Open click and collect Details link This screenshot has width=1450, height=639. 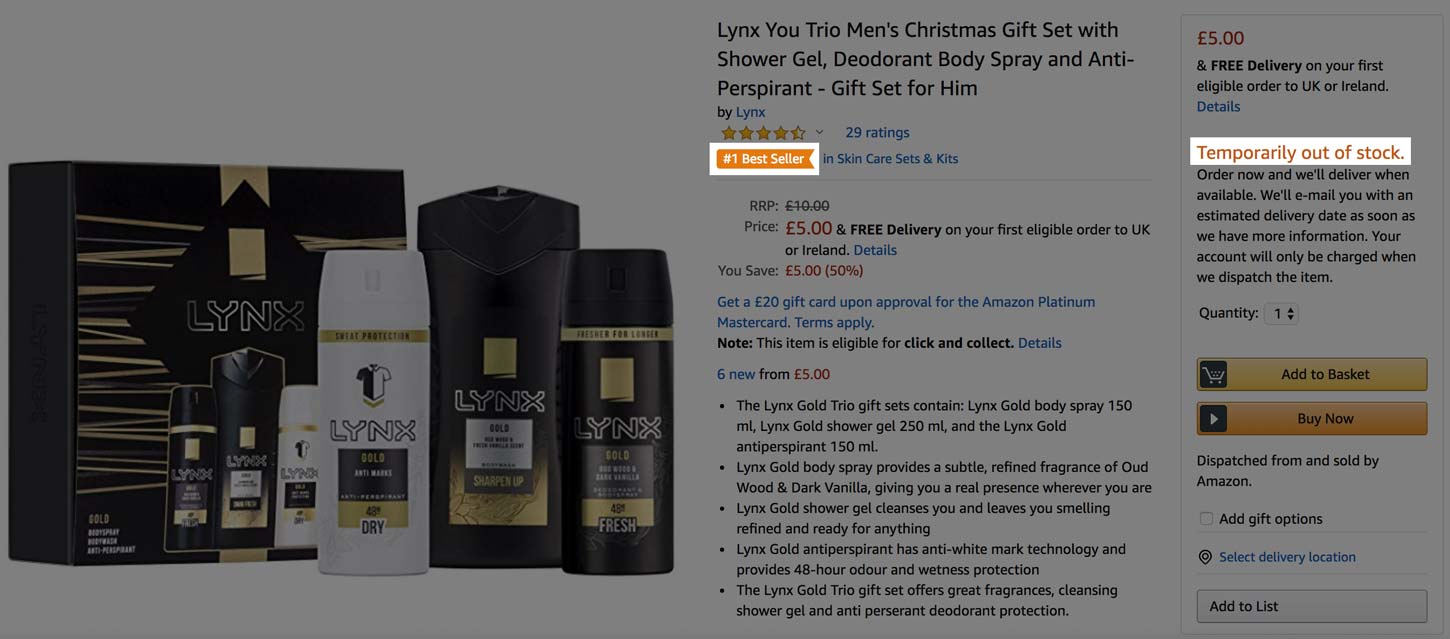point(1039,342)
